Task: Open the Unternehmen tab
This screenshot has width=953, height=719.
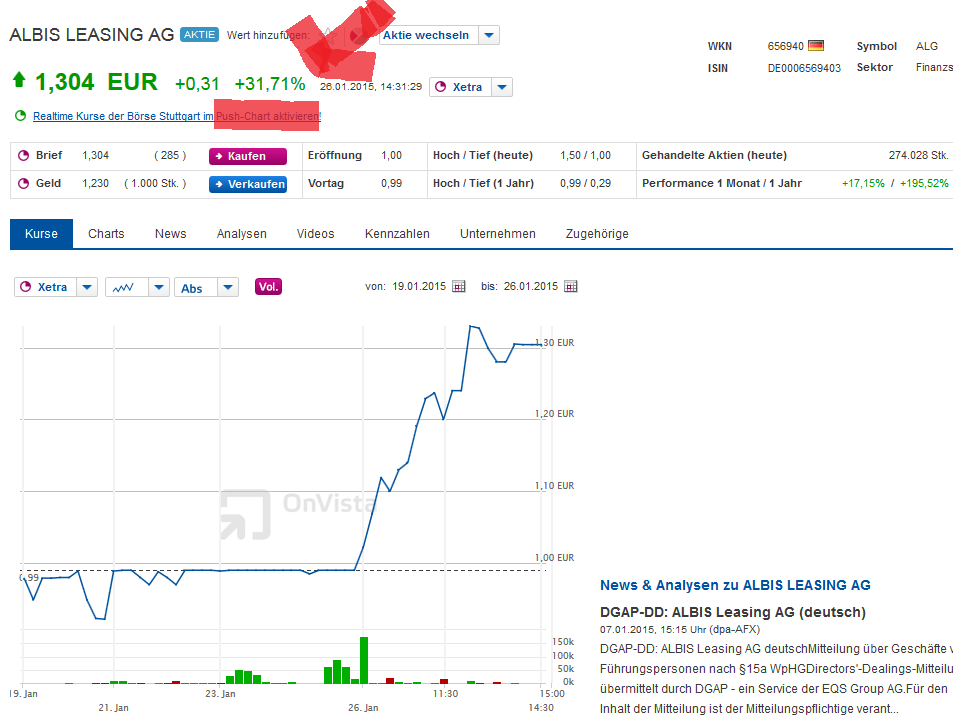Action: 498,233
